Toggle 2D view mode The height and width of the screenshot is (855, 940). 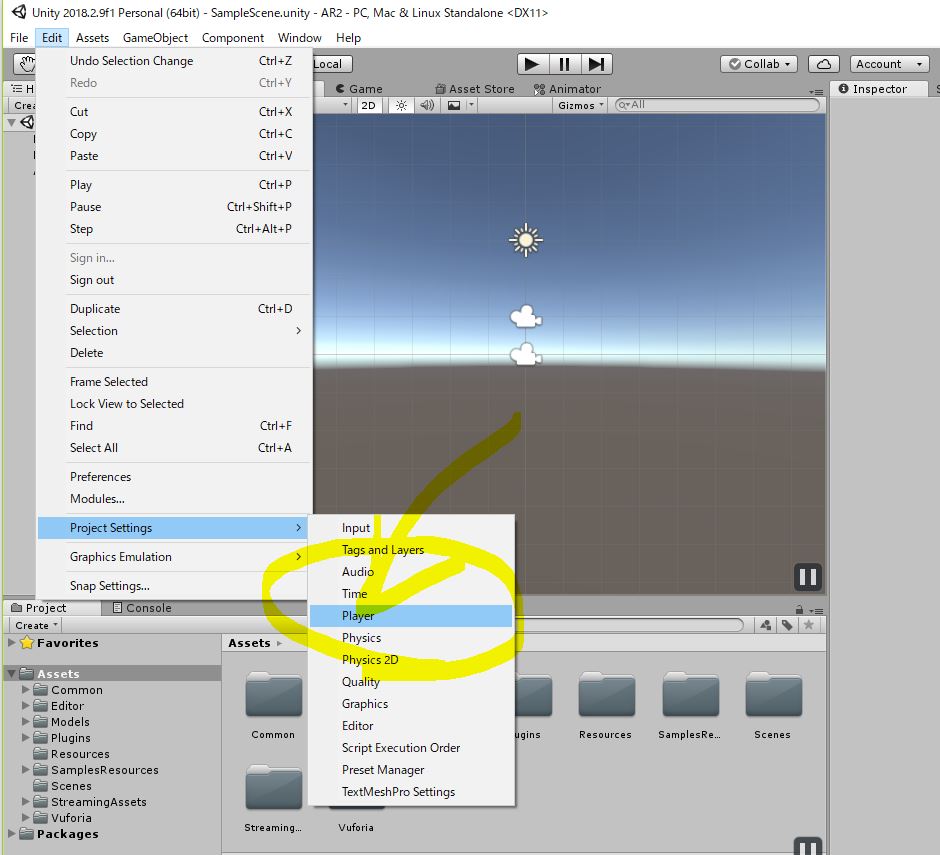369,106
